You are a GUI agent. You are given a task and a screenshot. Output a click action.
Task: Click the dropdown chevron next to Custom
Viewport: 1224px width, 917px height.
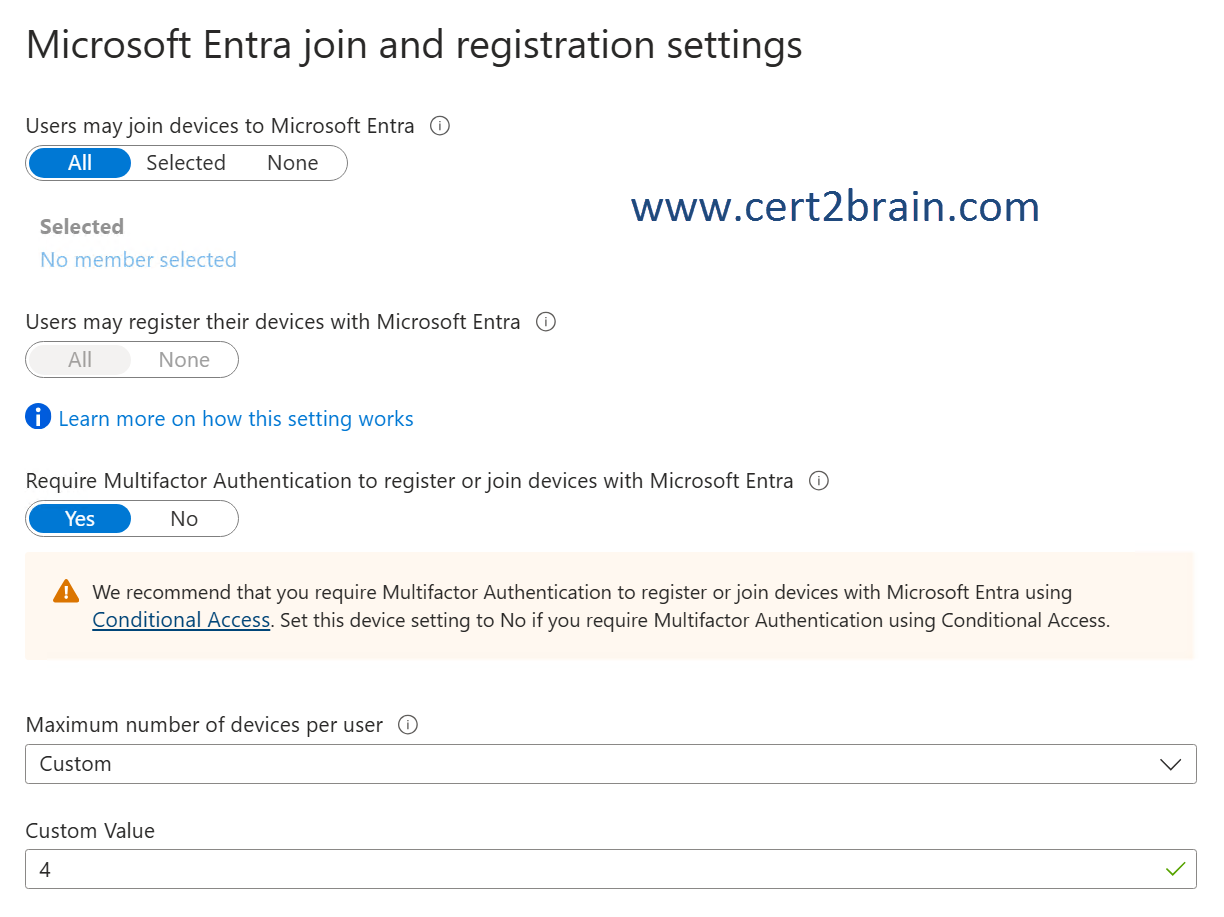pyautogui.click(x=1170, y=764)
